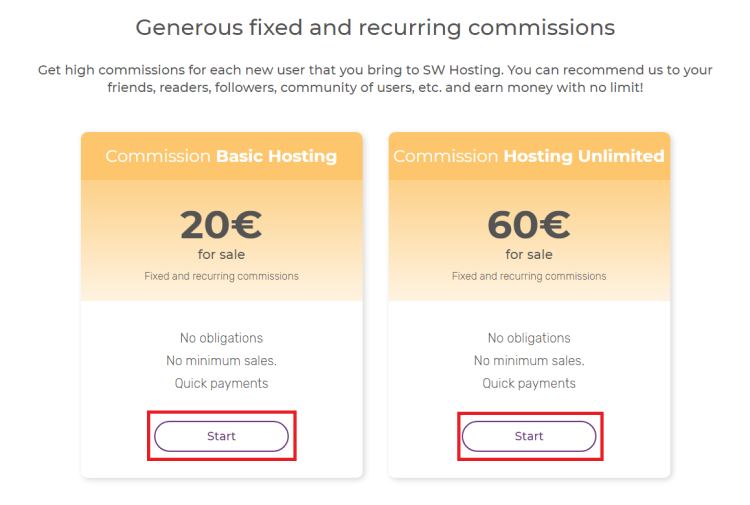
Task: Click 'No obligations' in the Hosting Unlimited card
Action: (x=529, y=338)
